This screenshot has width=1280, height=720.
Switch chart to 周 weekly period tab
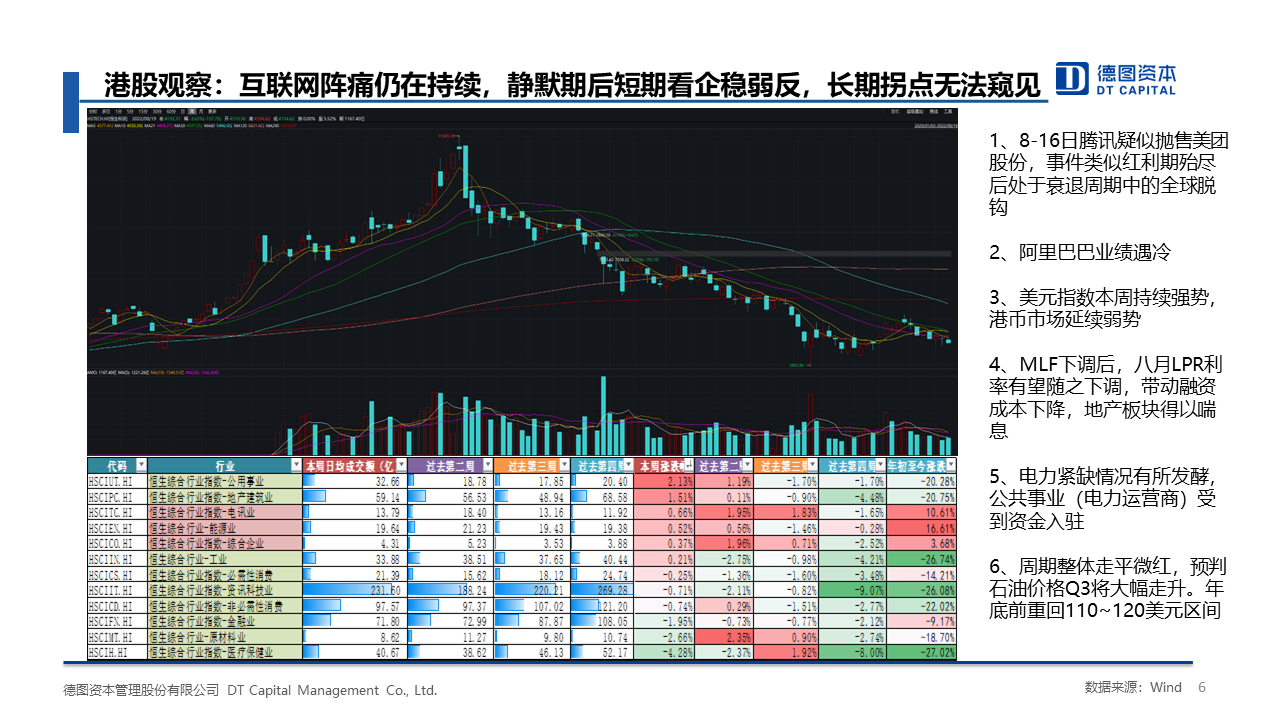[195, 112]
